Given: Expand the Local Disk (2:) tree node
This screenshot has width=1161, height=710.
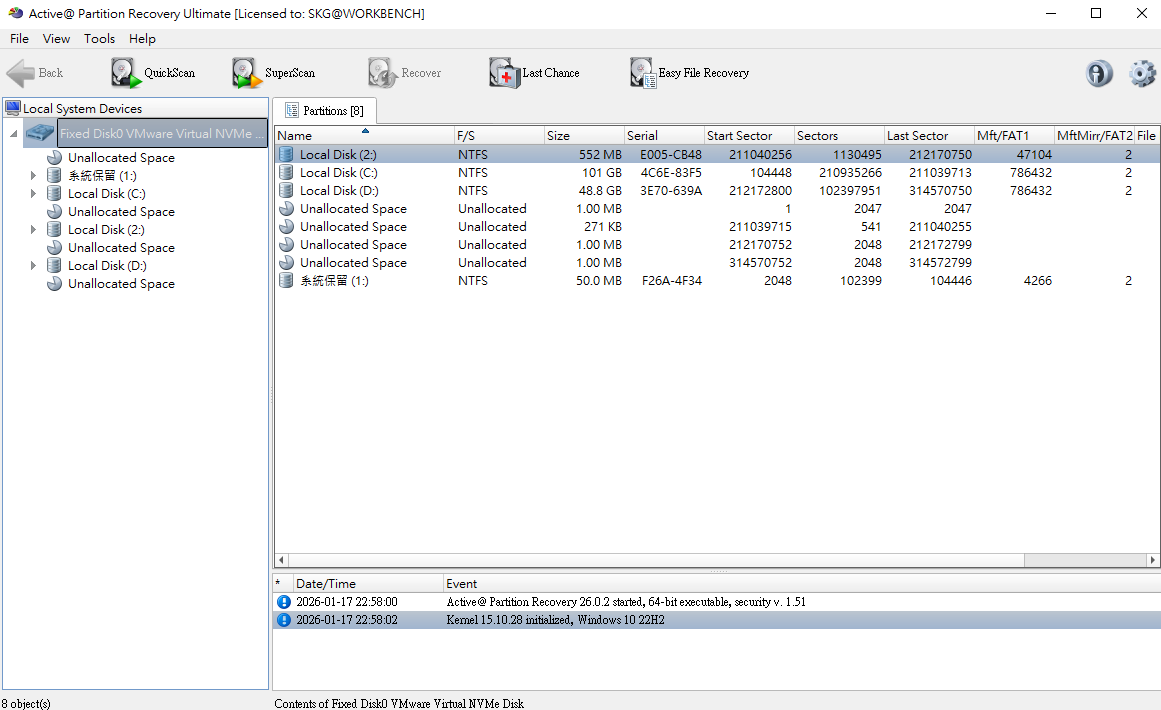Looking at the screenshot, I should pyautogui.click(x=33, y=230).
